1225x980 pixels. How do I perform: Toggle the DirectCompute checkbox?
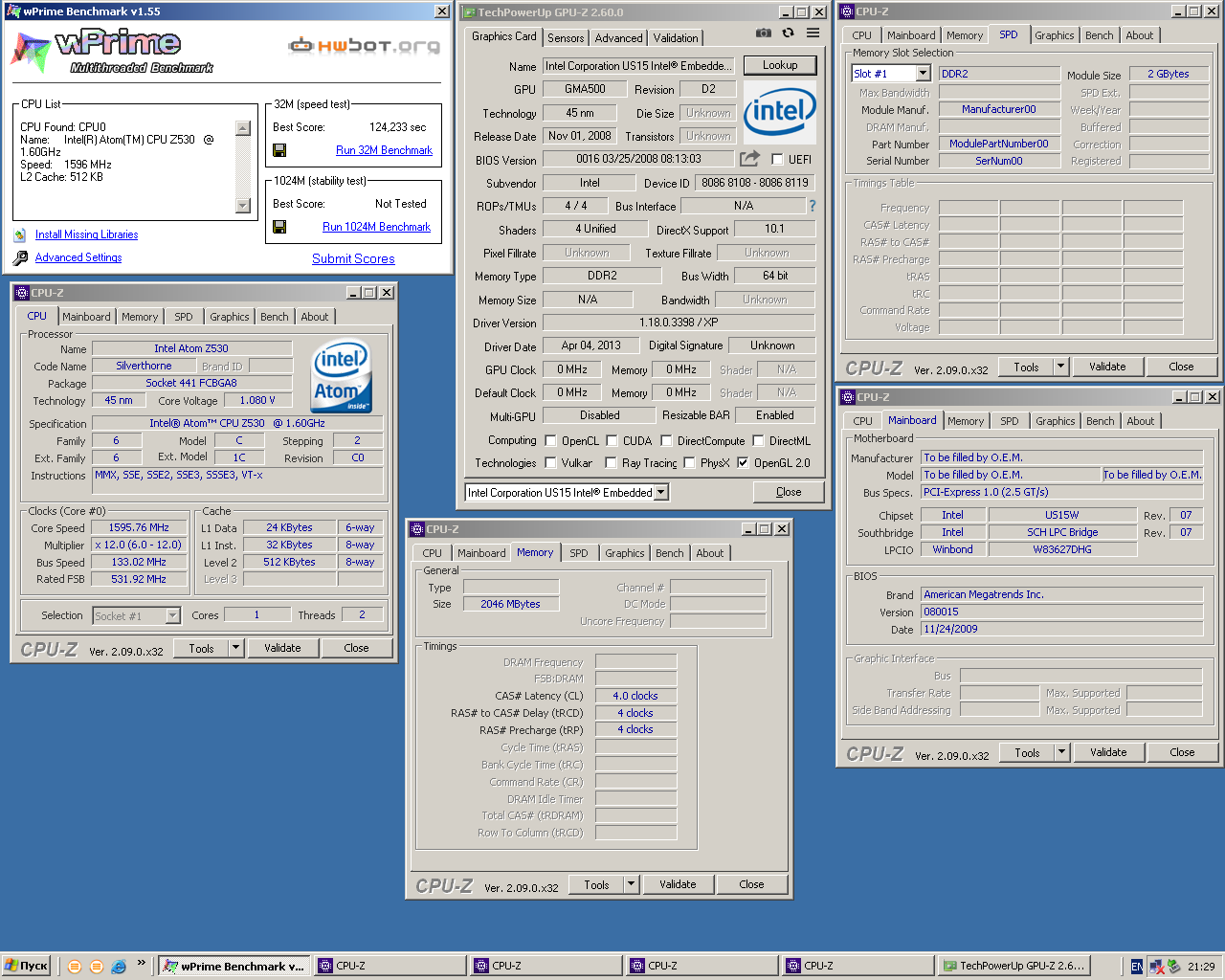point(665,441)
